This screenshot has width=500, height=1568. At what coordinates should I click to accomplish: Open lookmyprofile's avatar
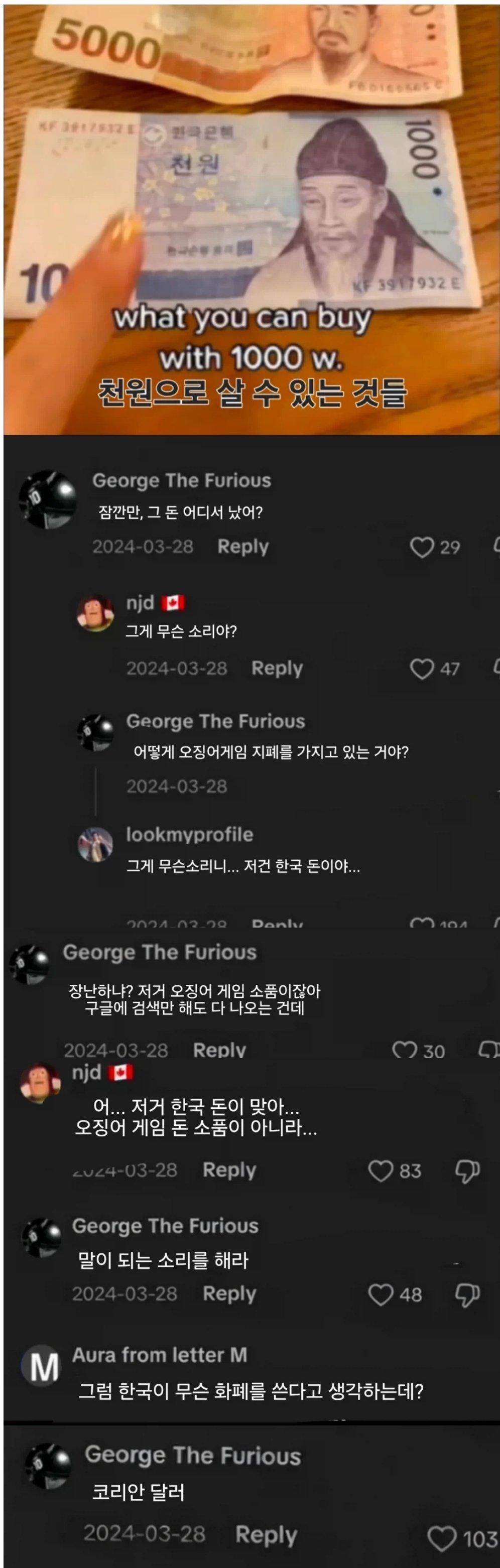[x=95, y=844]
